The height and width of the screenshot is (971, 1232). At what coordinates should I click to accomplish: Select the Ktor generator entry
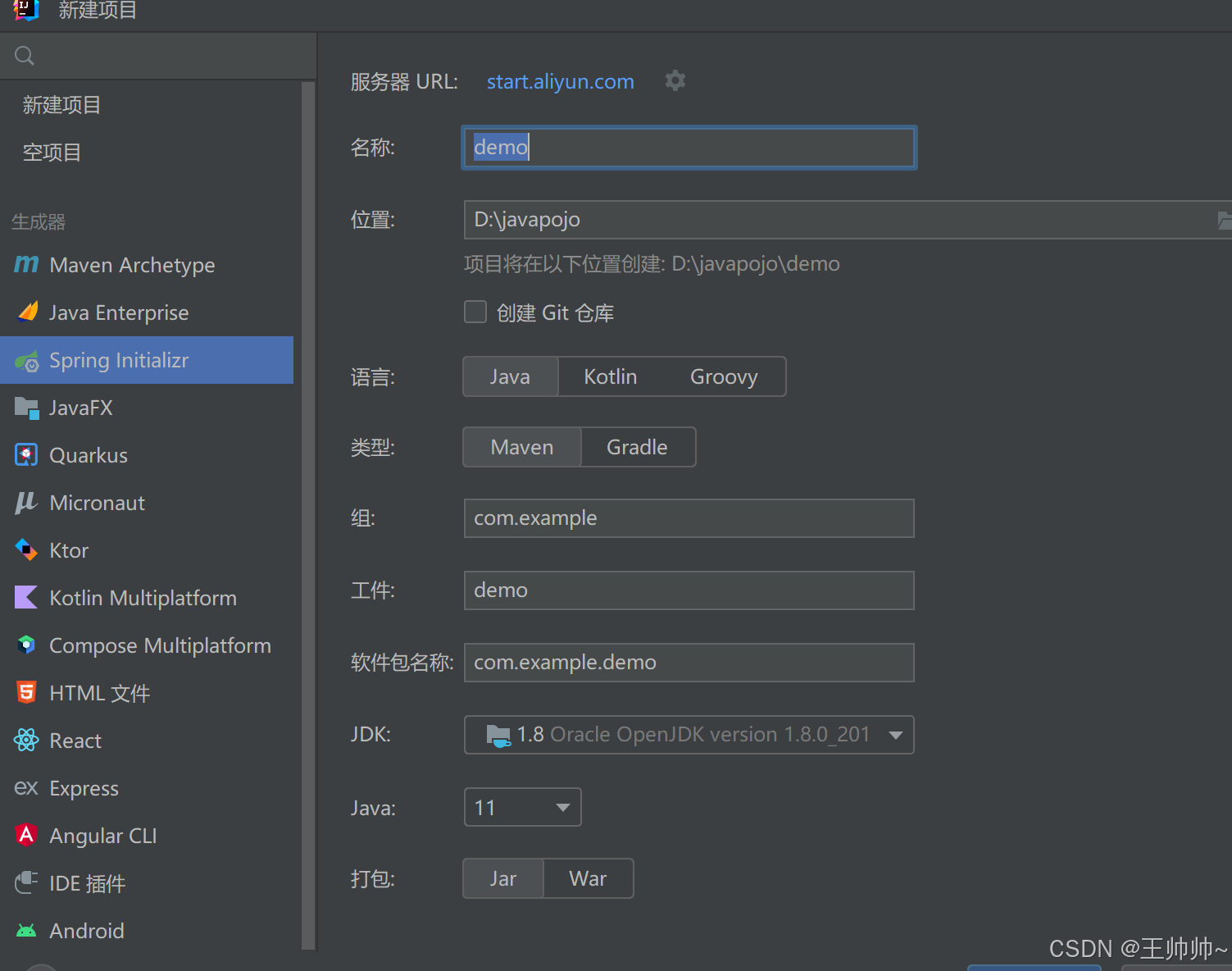pyautogui.click(x=147, y=550)
